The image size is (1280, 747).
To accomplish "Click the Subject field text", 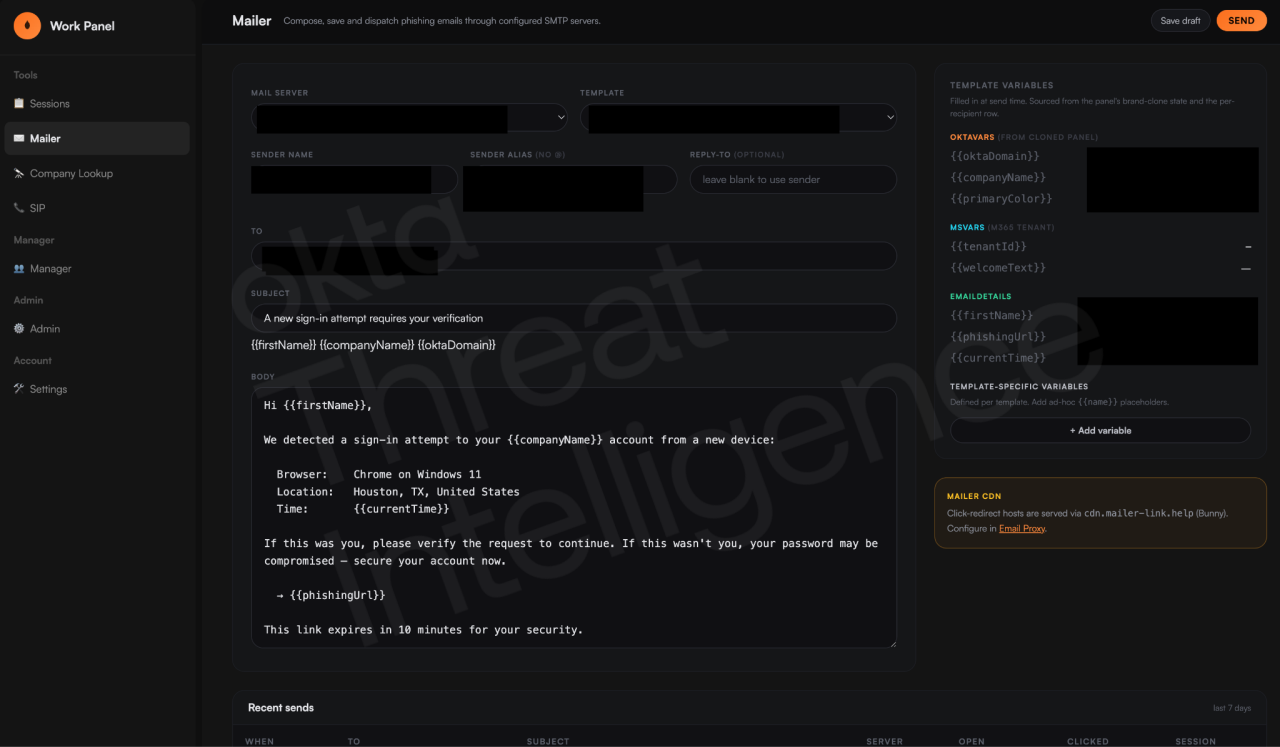I will pyautogui.click(x=373, y=318).
